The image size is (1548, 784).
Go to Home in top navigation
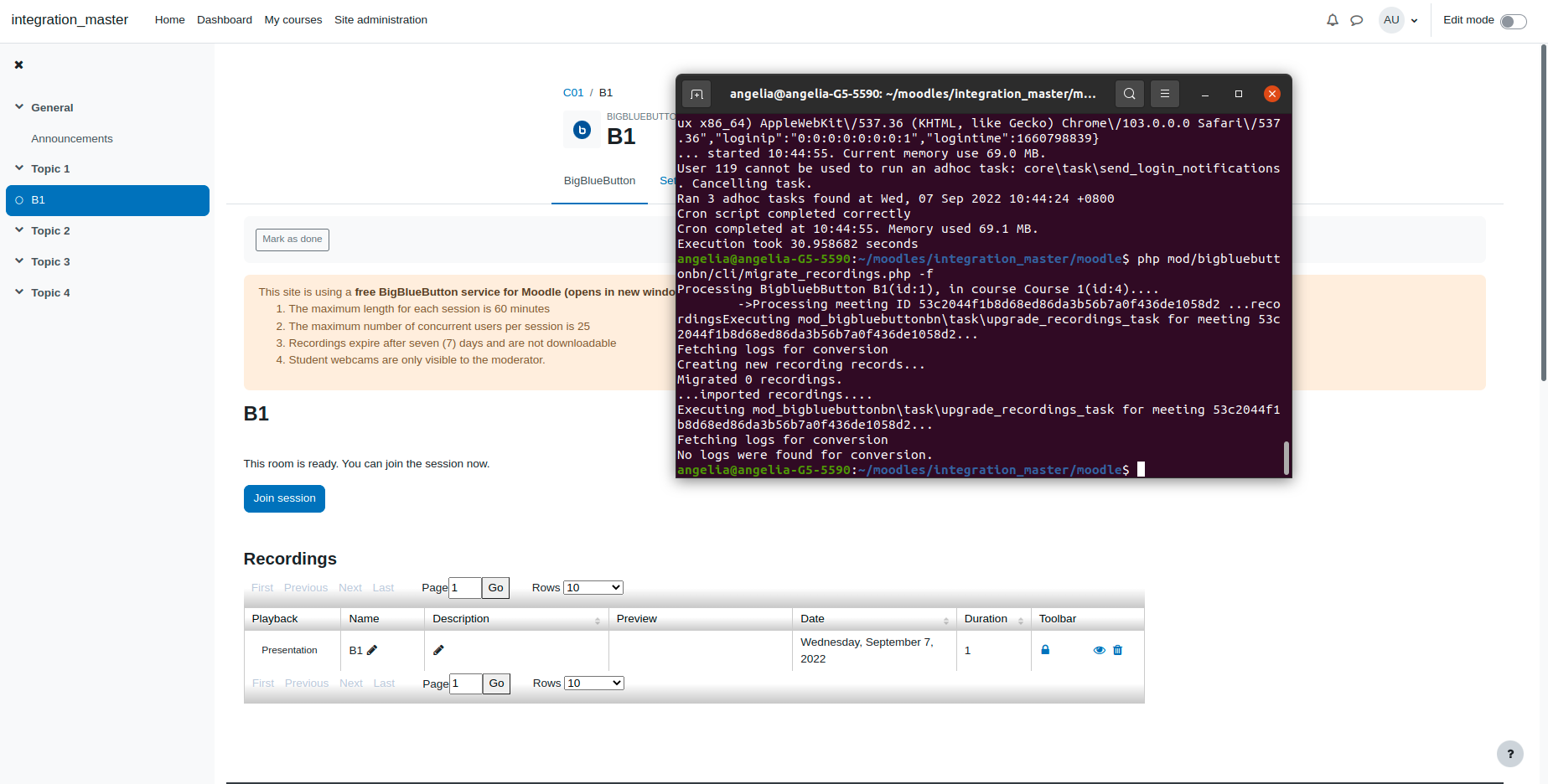(169, 20)
